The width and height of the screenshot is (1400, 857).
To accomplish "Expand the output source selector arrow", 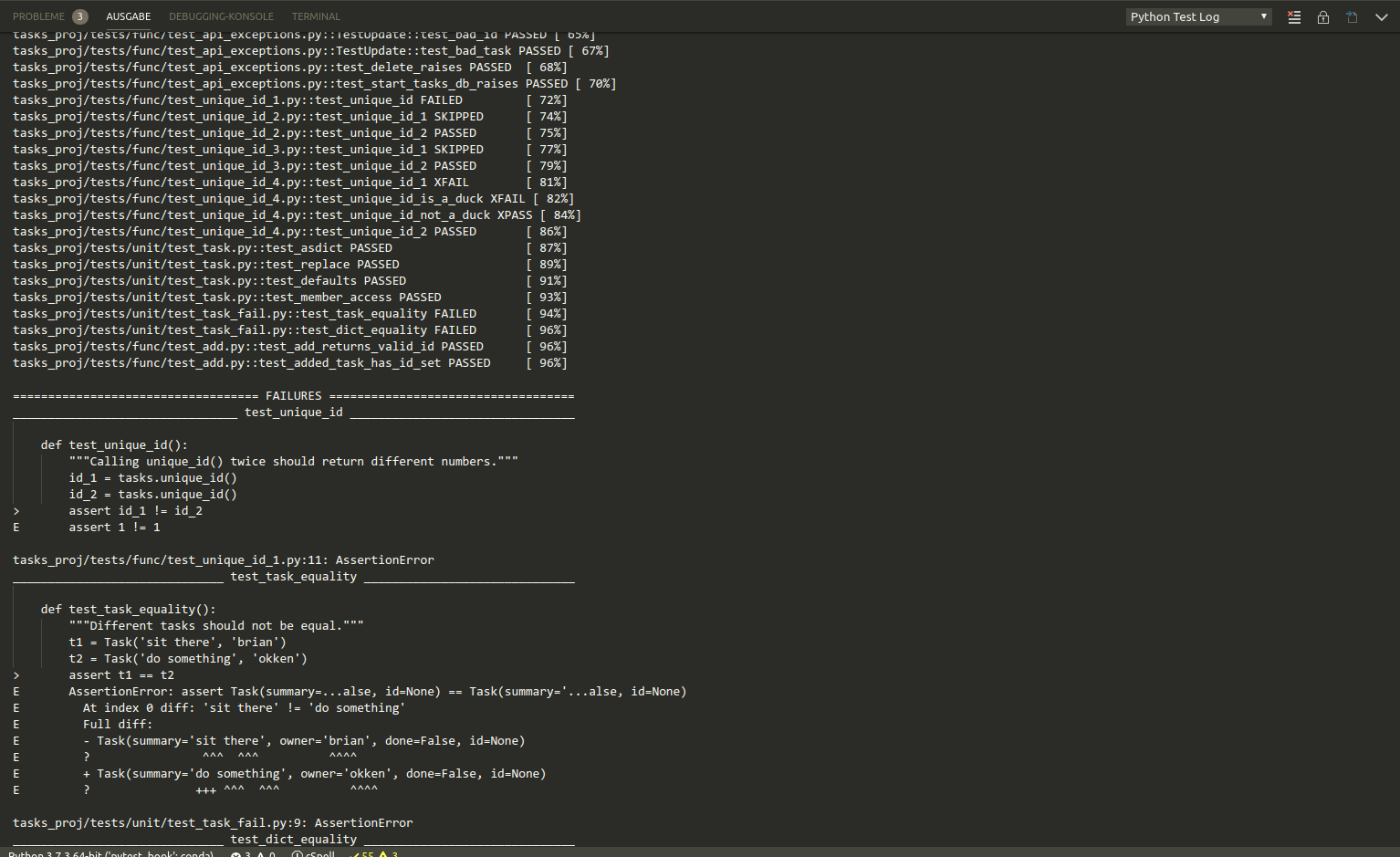I will click(x=1264, y=16).
